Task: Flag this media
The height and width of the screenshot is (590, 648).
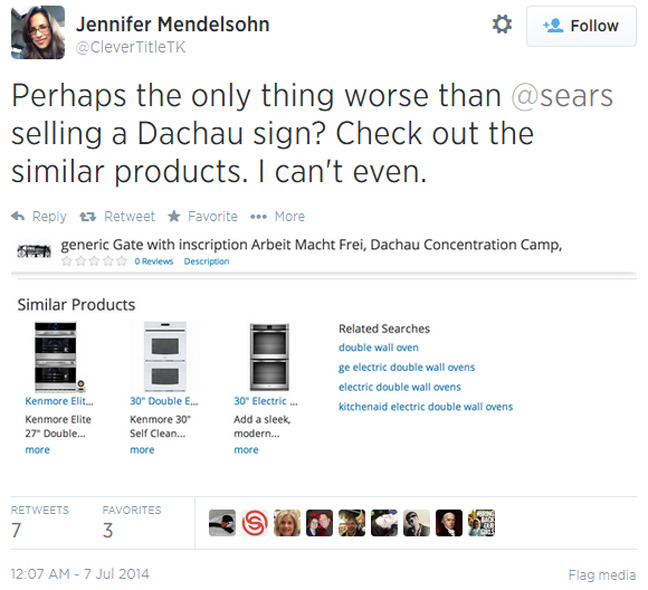Action: click(601, 575)
